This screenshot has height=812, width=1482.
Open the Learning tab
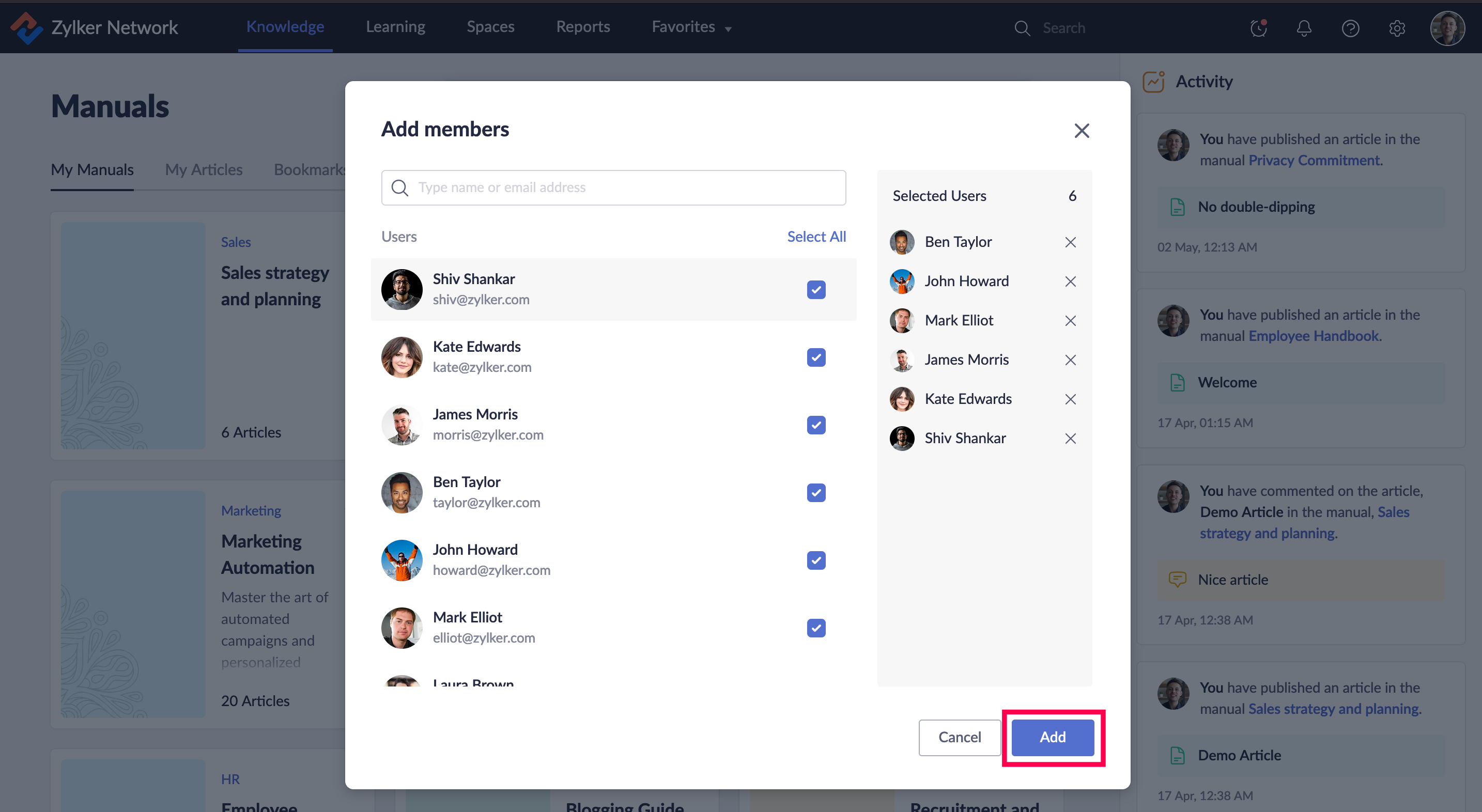pyautogui.click(x=396, y=27)
